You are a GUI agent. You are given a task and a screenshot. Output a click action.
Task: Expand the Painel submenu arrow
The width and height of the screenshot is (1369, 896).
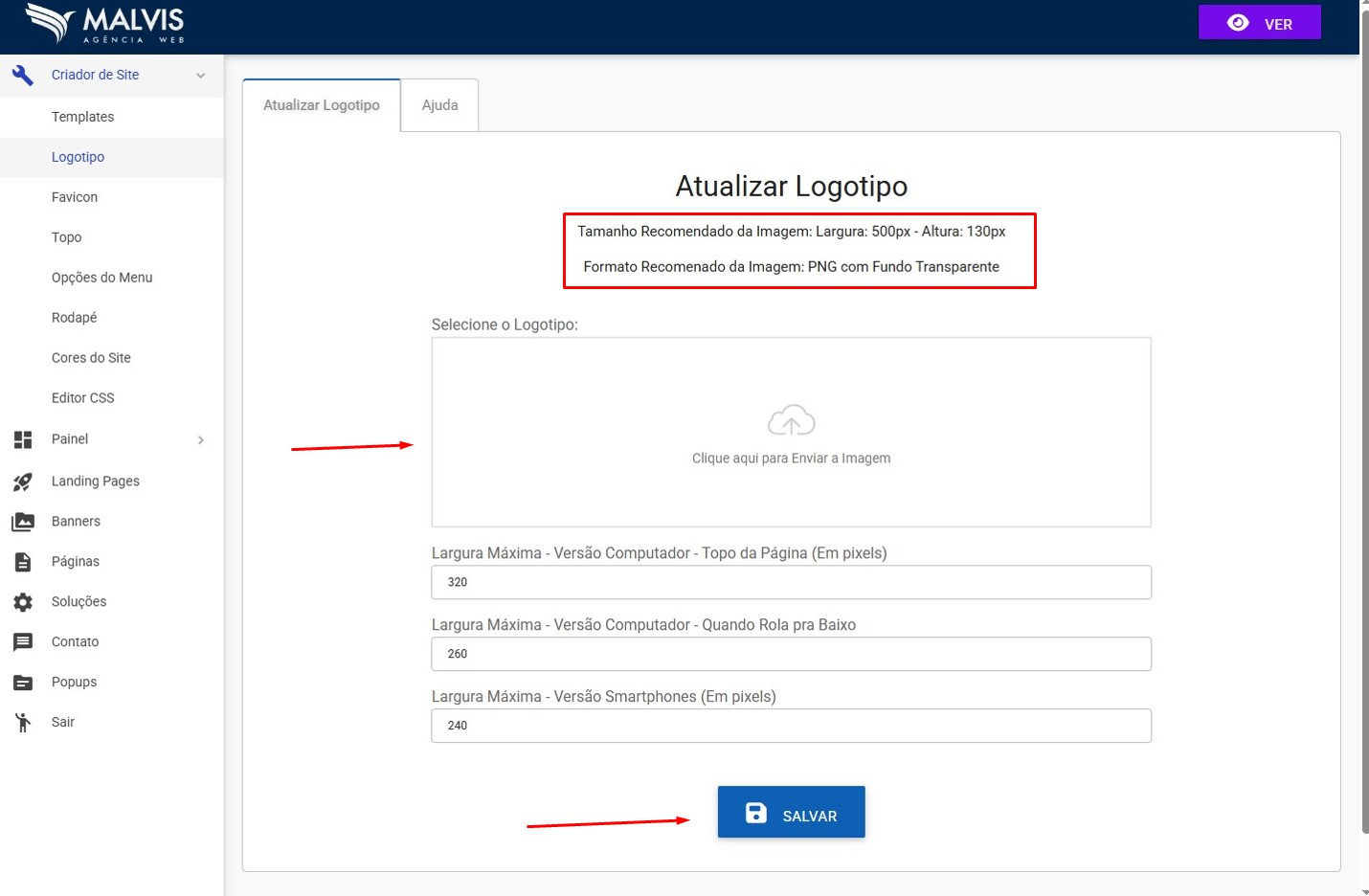(200, 440)
